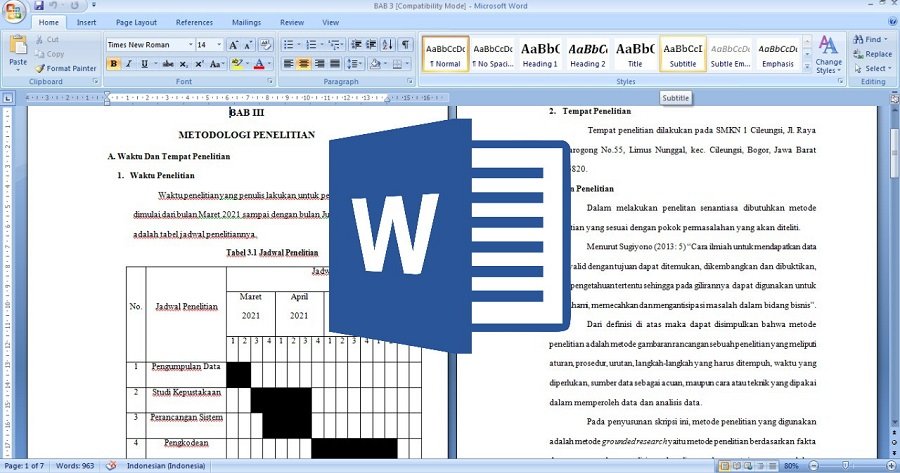Toggle Center alignment
Screen dimensions: 900x473
(x=304, y=64)
